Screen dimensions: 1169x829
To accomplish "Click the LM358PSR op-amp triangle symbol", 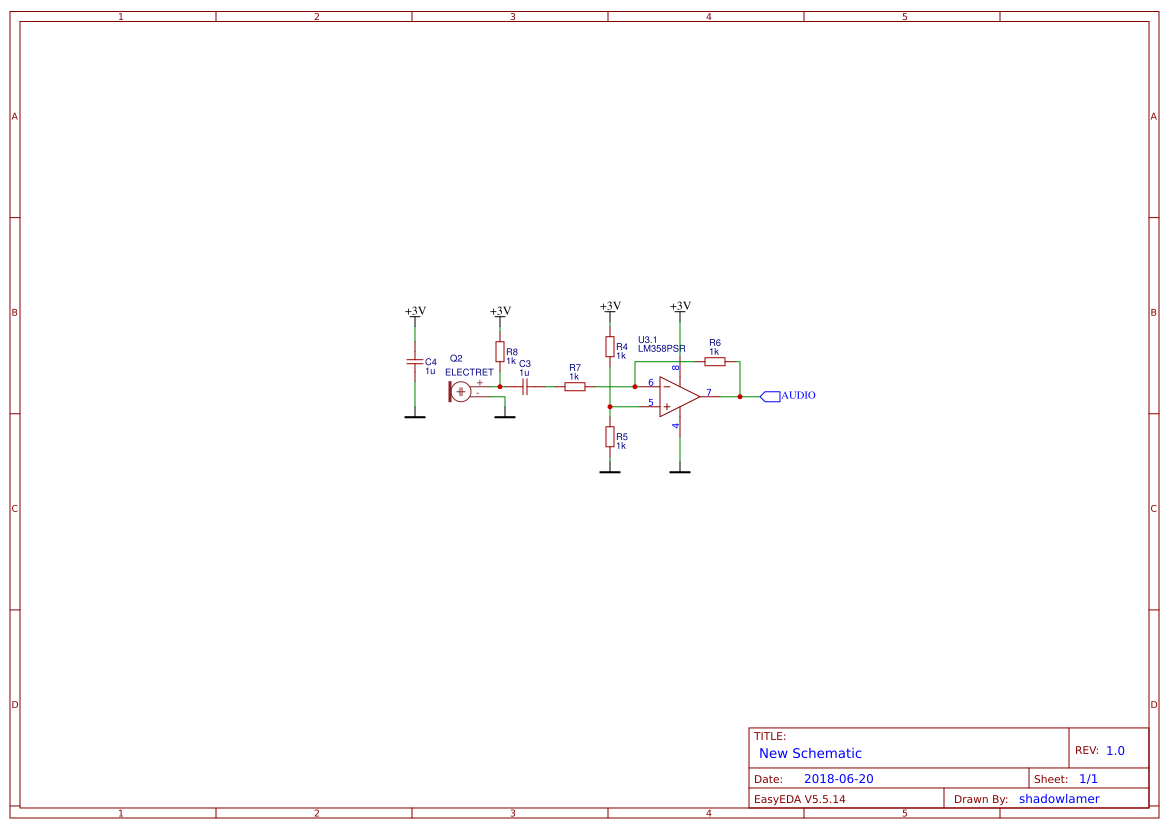I will [x=678, y=396].
